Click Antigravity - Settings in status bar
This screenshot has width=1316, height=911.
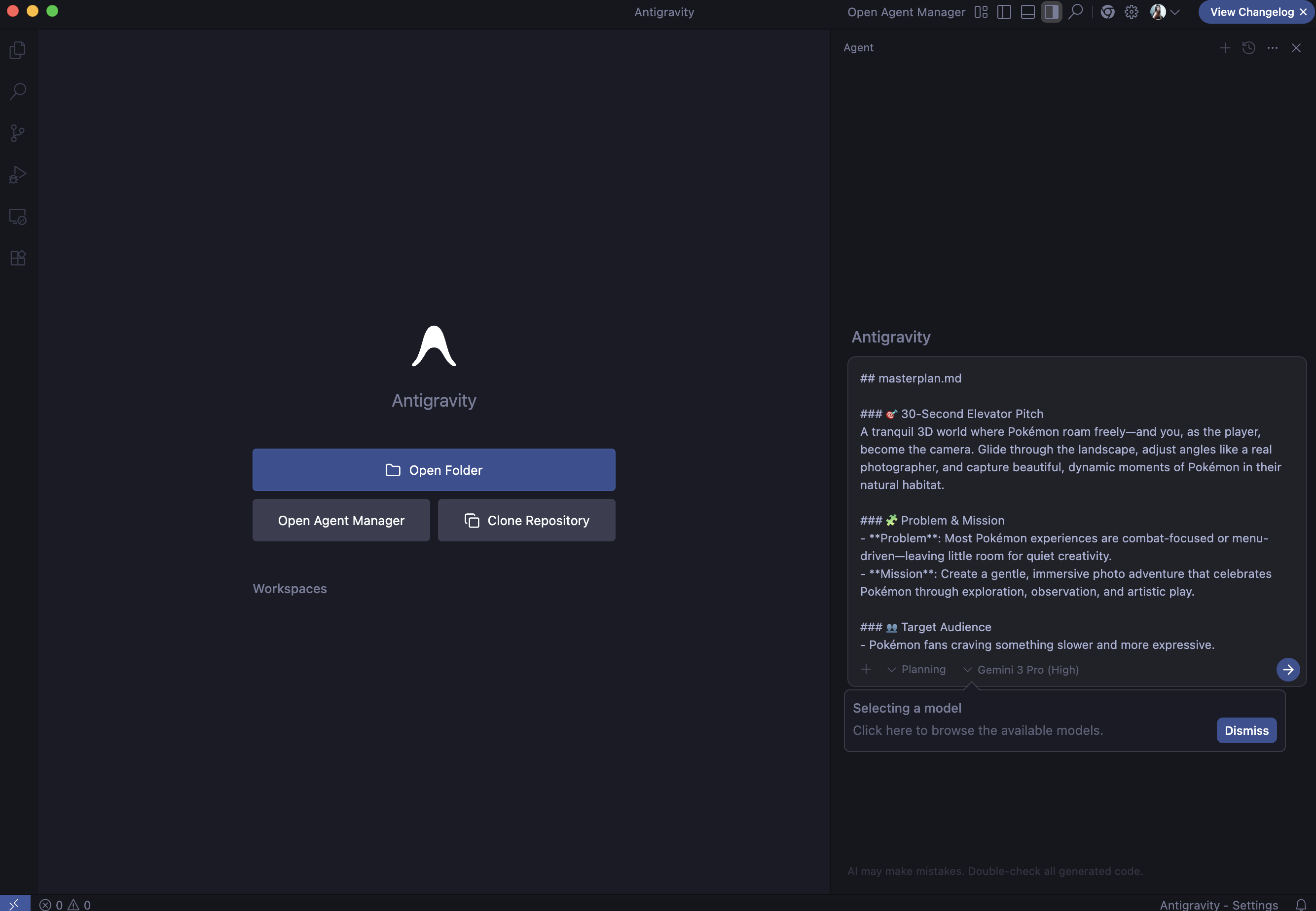(x=1218, y=905)
